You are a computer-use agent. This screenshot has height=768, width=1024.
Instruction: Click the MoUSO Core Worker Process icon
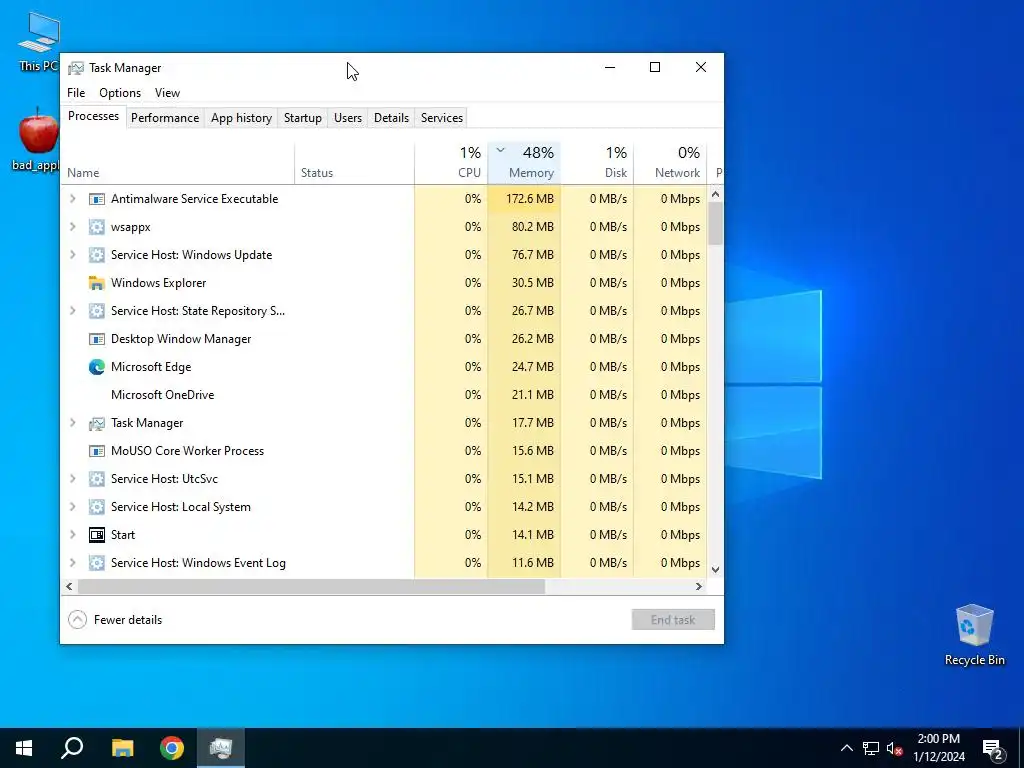click(x=97, y=451)
